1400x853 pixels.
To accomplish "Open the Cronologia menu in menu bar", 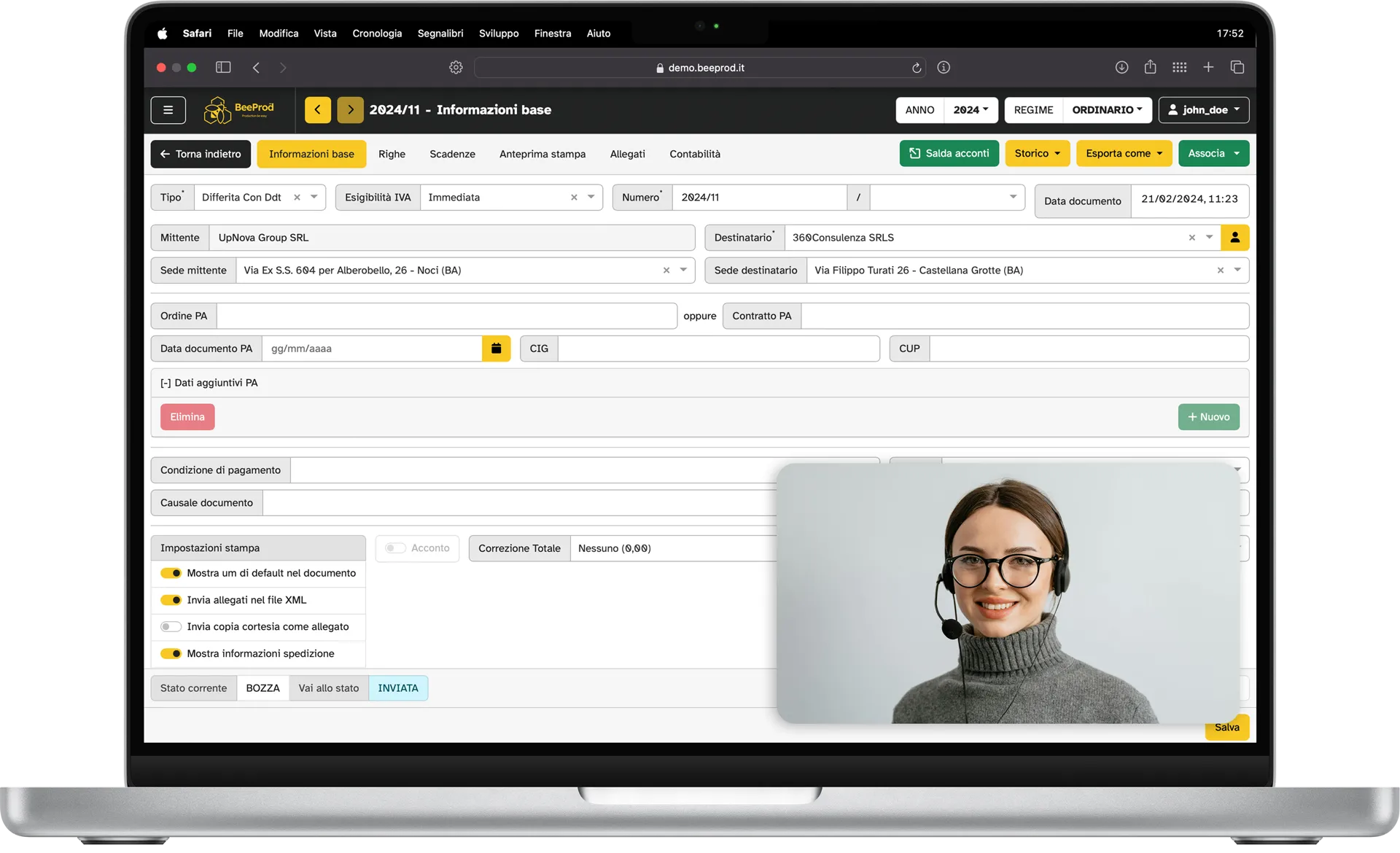I will pos(376,34).
